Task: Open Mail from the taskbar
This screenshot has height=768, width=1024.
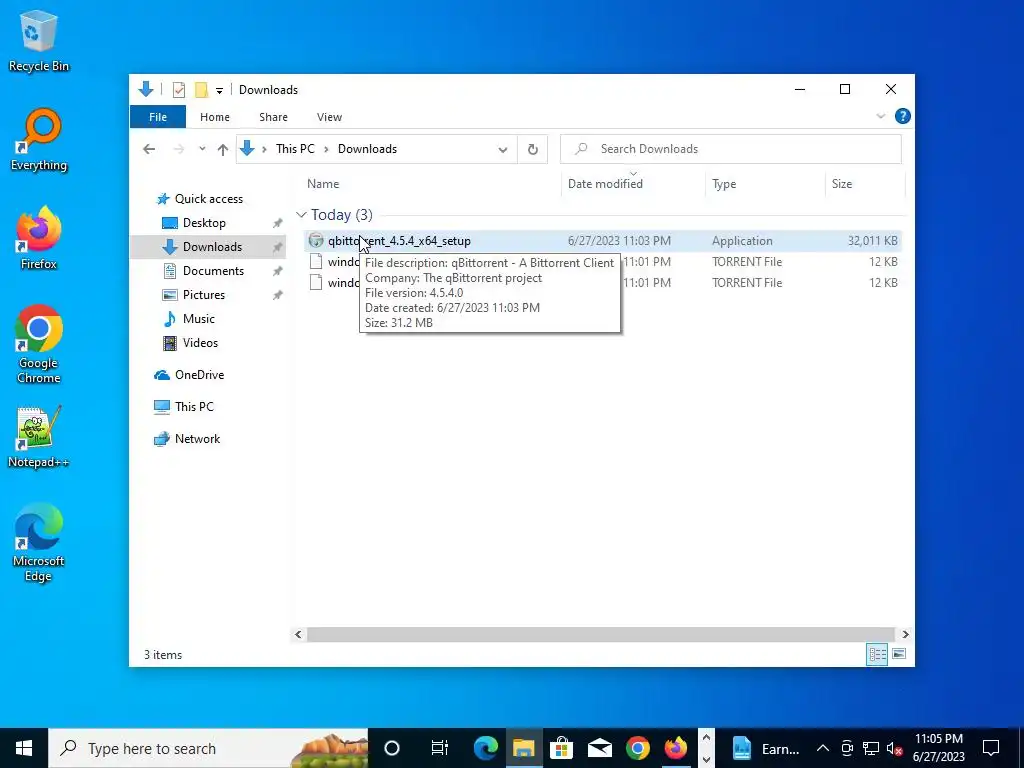Action: [600, 748]
